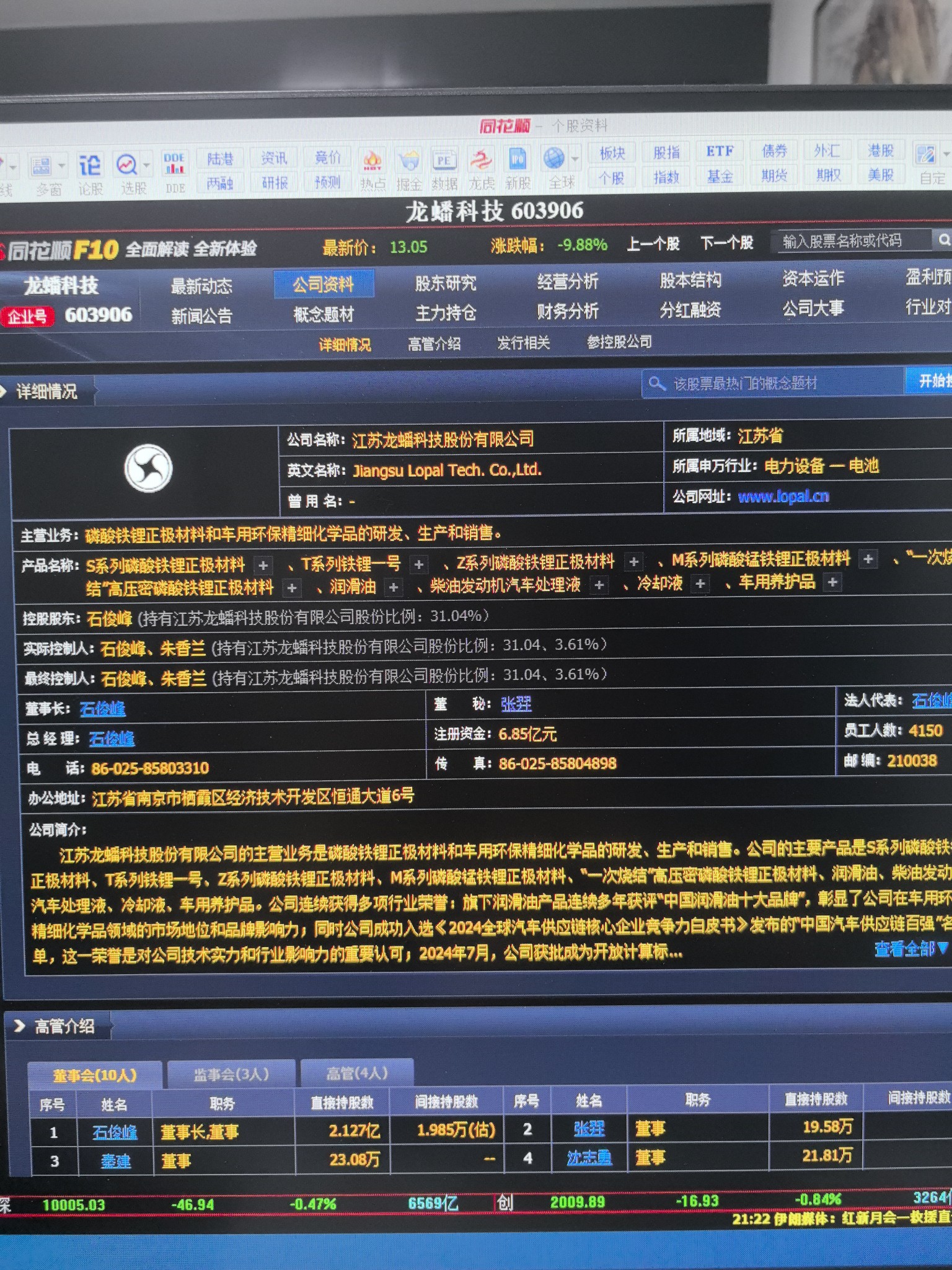This screenshot has width=952, height=1270.
Task: Open the 主力持仓 tab
Action: click(446, 313)
